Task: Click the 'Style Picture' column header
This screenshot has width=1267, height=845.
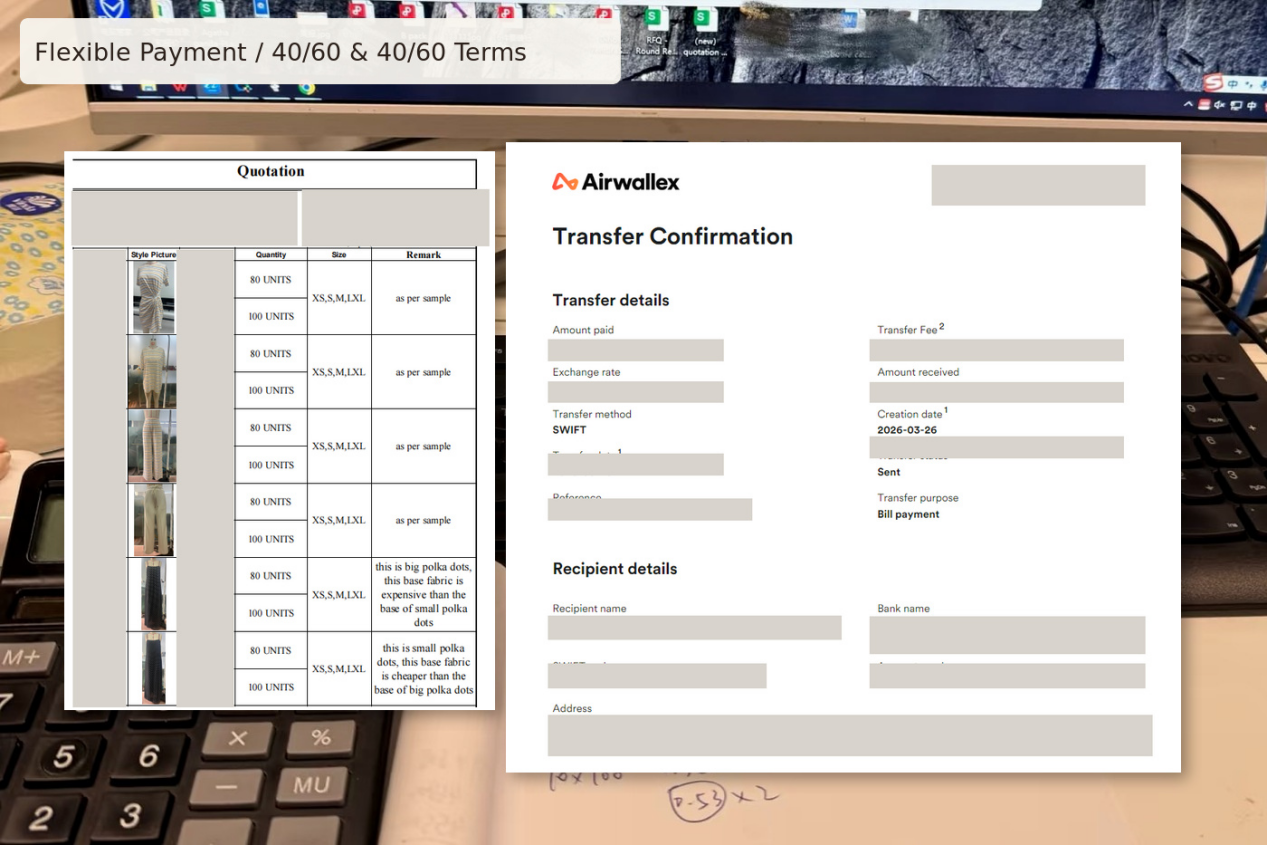Action: click(x=153, y=255)
